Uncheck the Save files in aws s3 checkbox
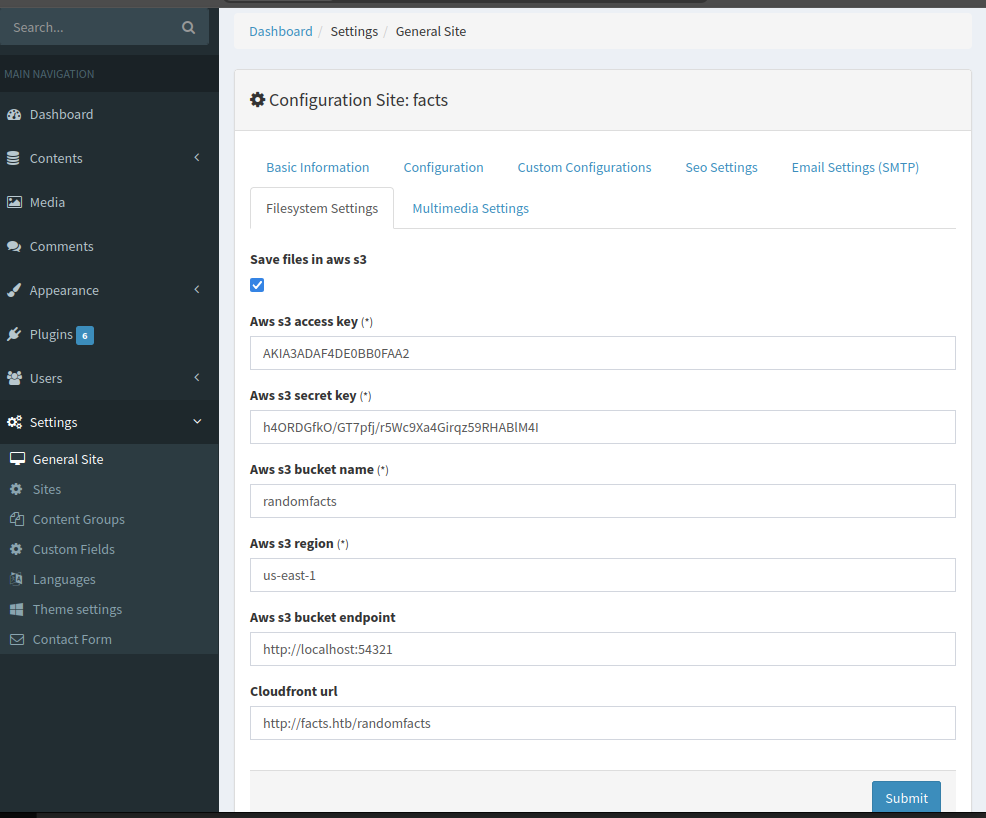Viewport: 986px width, 818px height. (x=257, y=285)
